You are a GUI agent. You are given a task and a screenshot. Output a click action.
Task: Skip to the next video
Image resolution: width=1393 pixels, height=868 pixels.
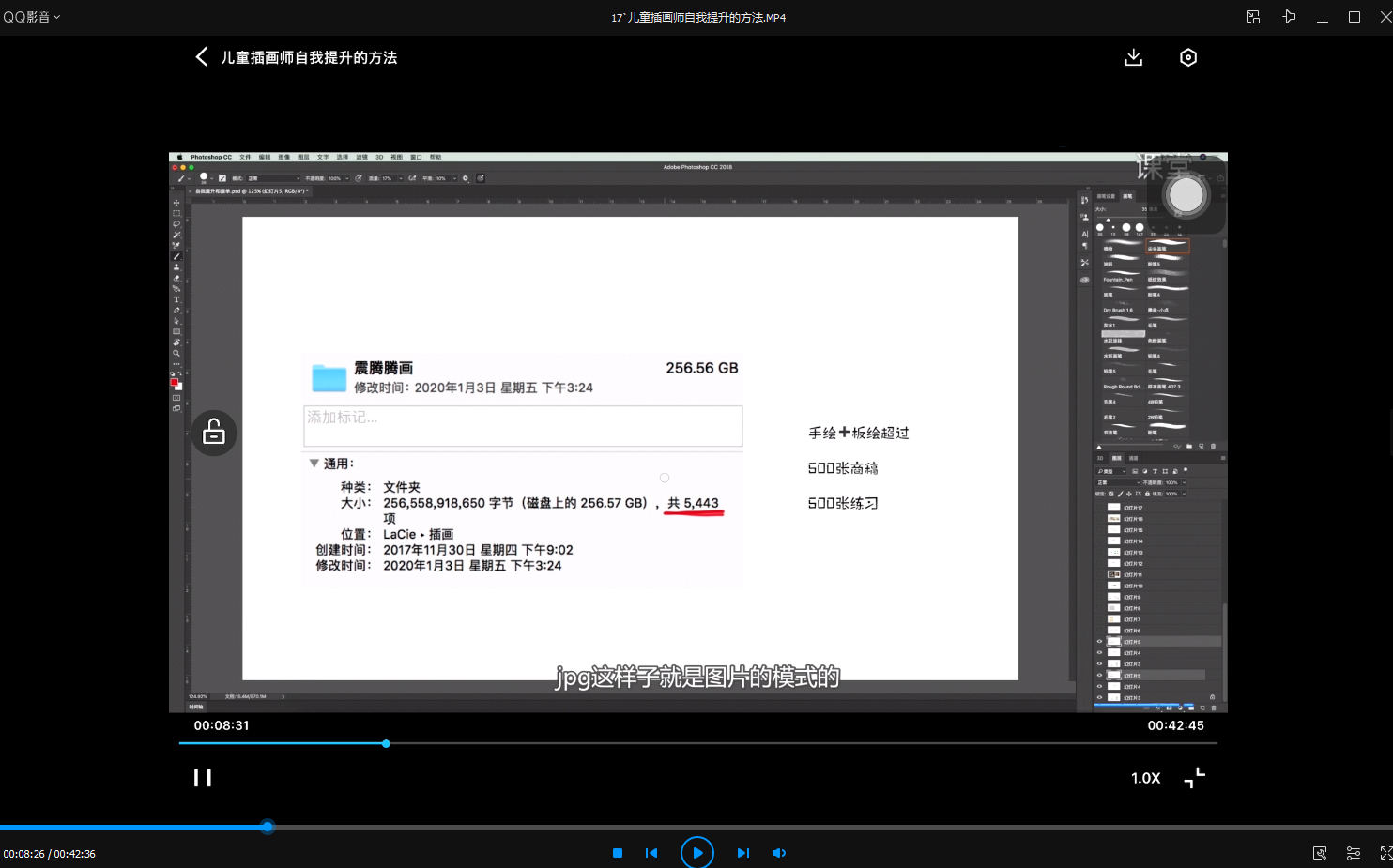point(742,853)
